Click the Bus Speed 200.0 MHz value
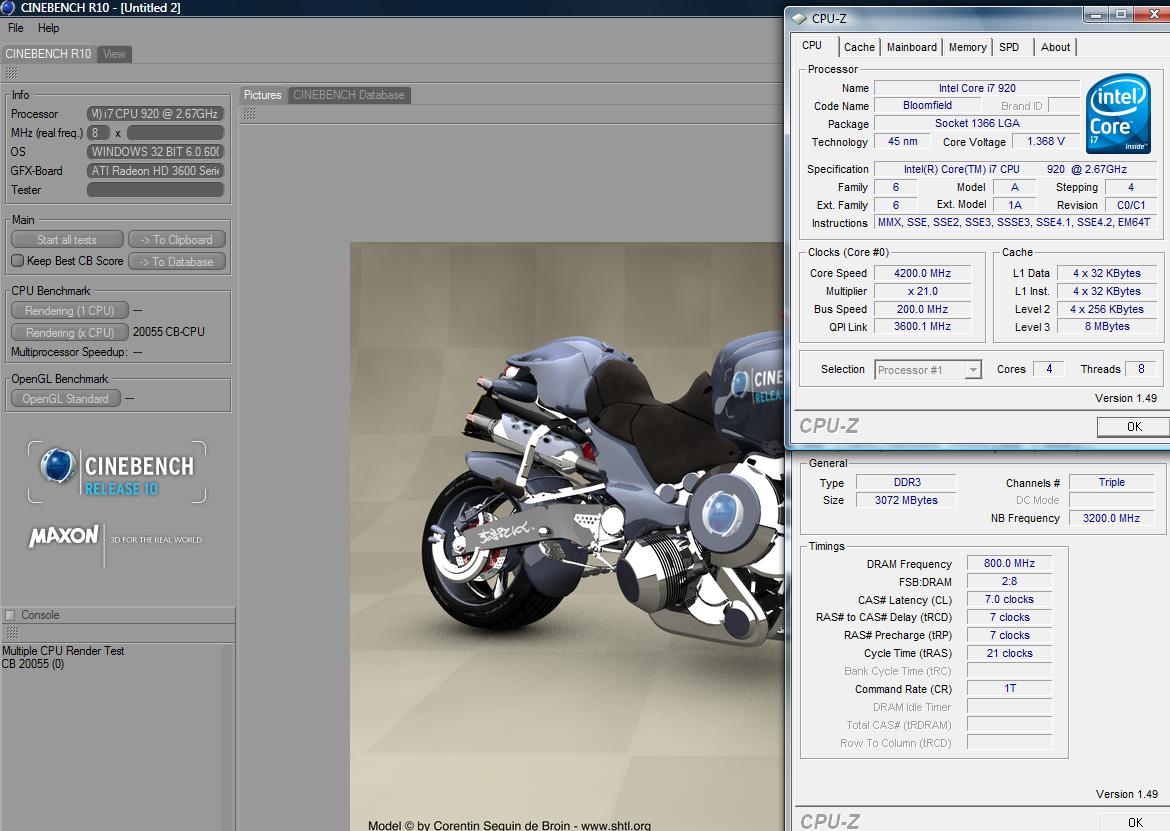The image size is (1170, 831). point(922,309)
